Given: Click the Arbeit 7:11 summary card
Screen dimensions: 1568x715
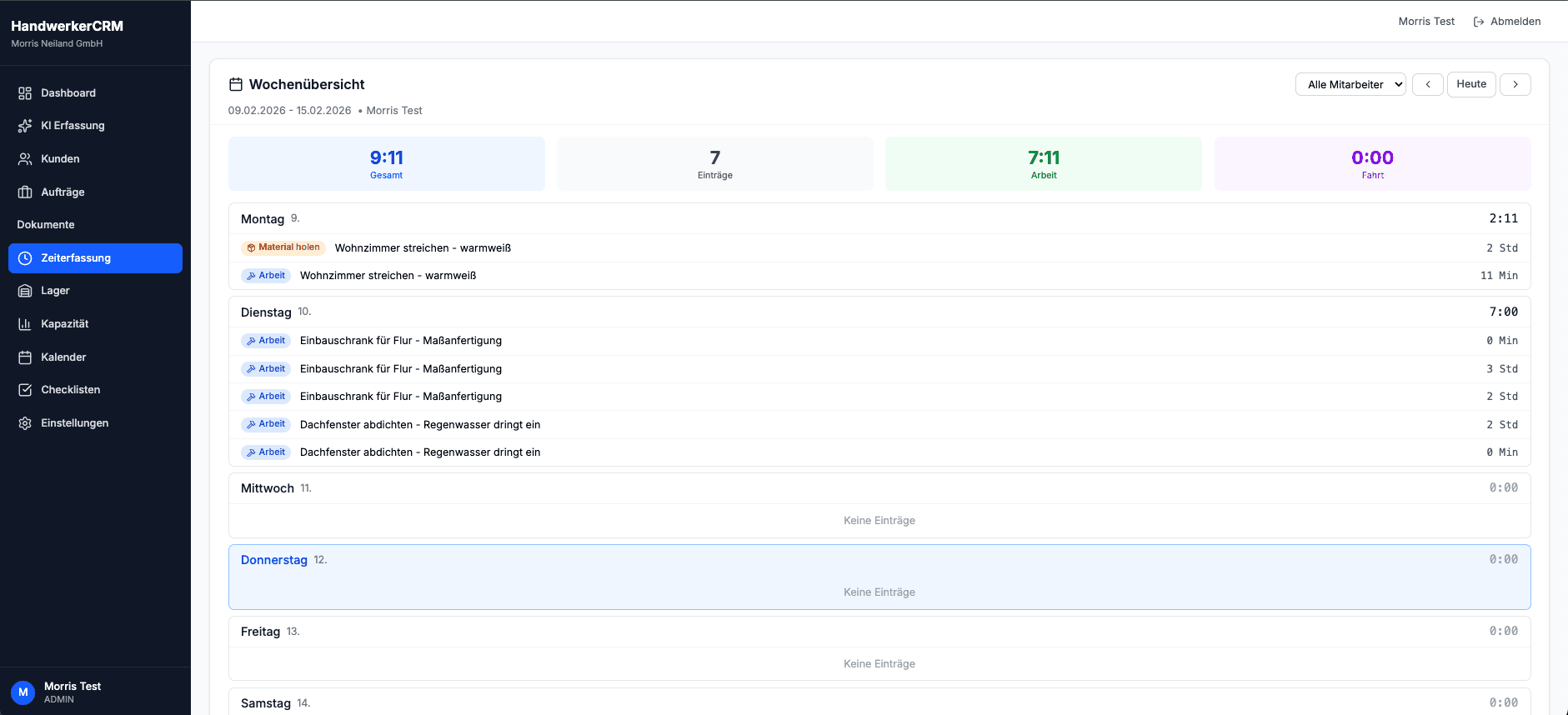Looking at the screenshot, I should click(x=1044, y=163).
